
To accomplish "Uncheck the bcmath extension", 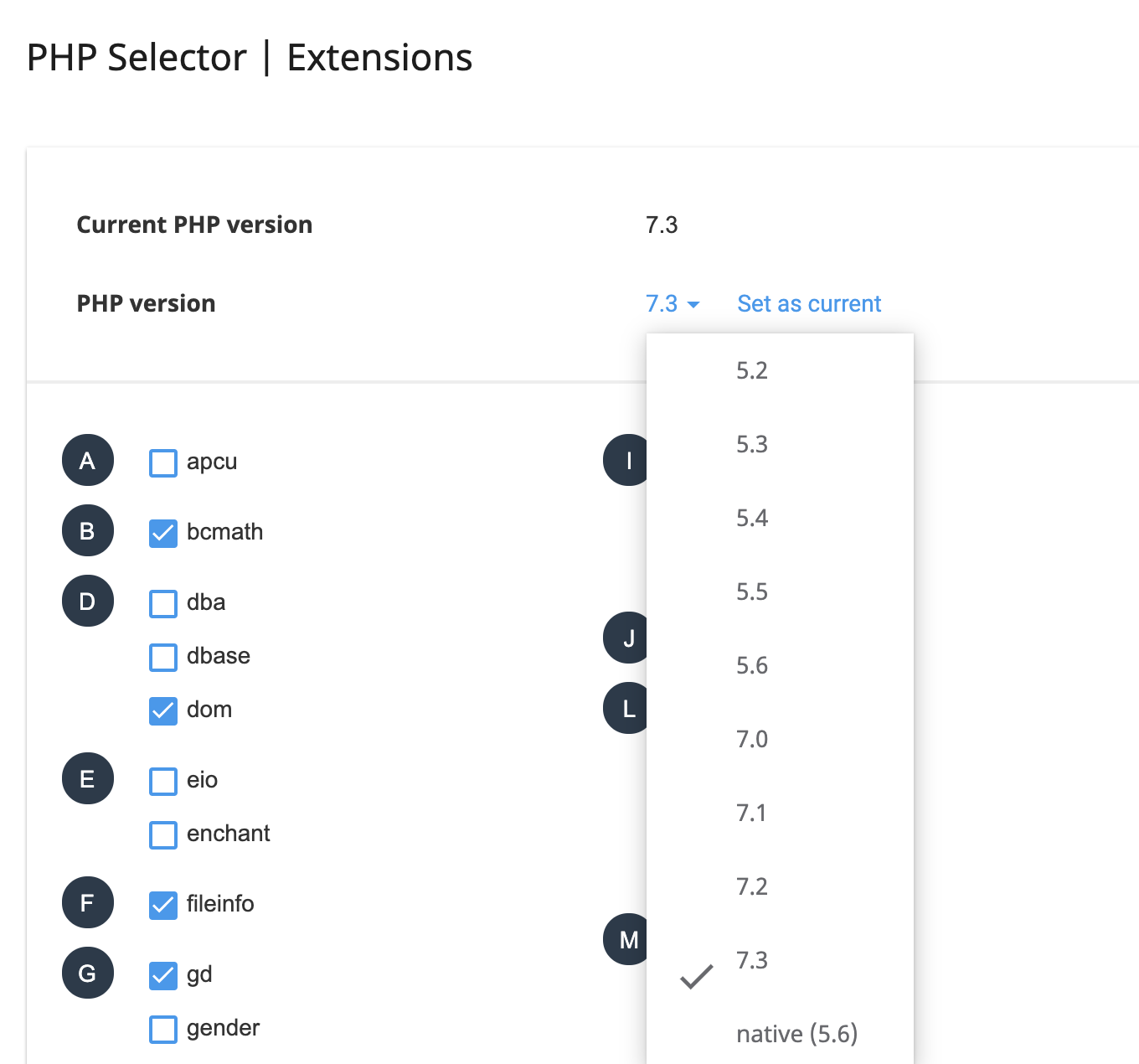I will tap(163, 533).
